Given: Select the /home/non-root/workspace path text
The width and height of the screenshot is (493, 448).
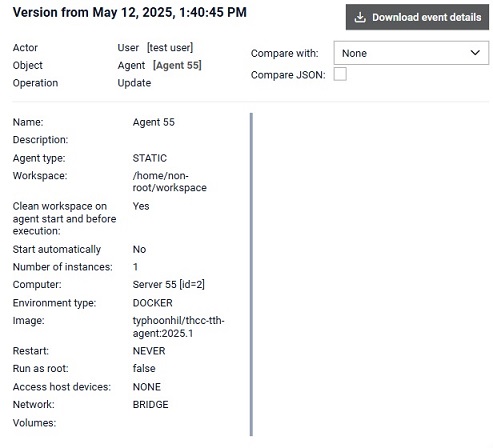Looking at the screenshot, I should [x=170, y=182].
